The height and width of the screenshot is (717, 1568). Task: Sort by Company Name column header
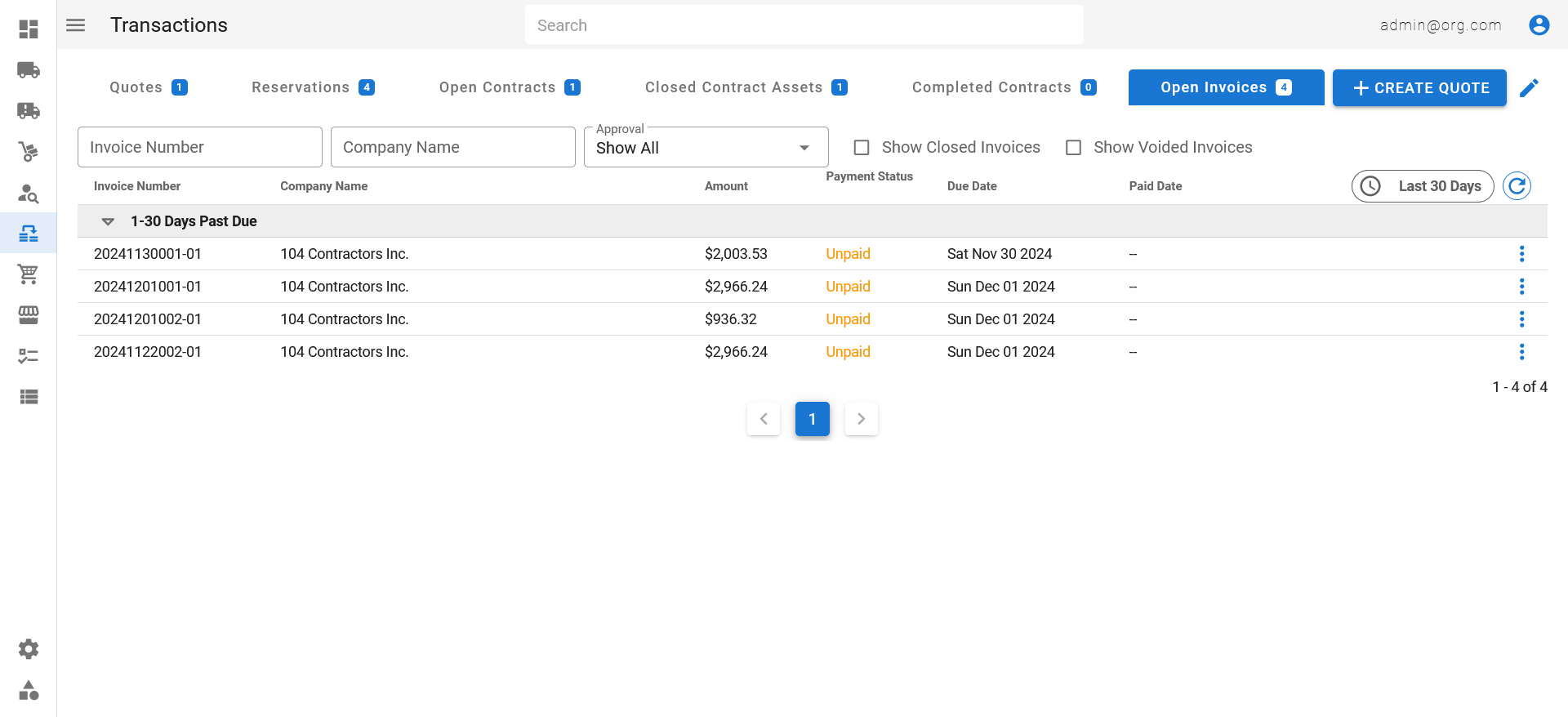pos(324,186)
